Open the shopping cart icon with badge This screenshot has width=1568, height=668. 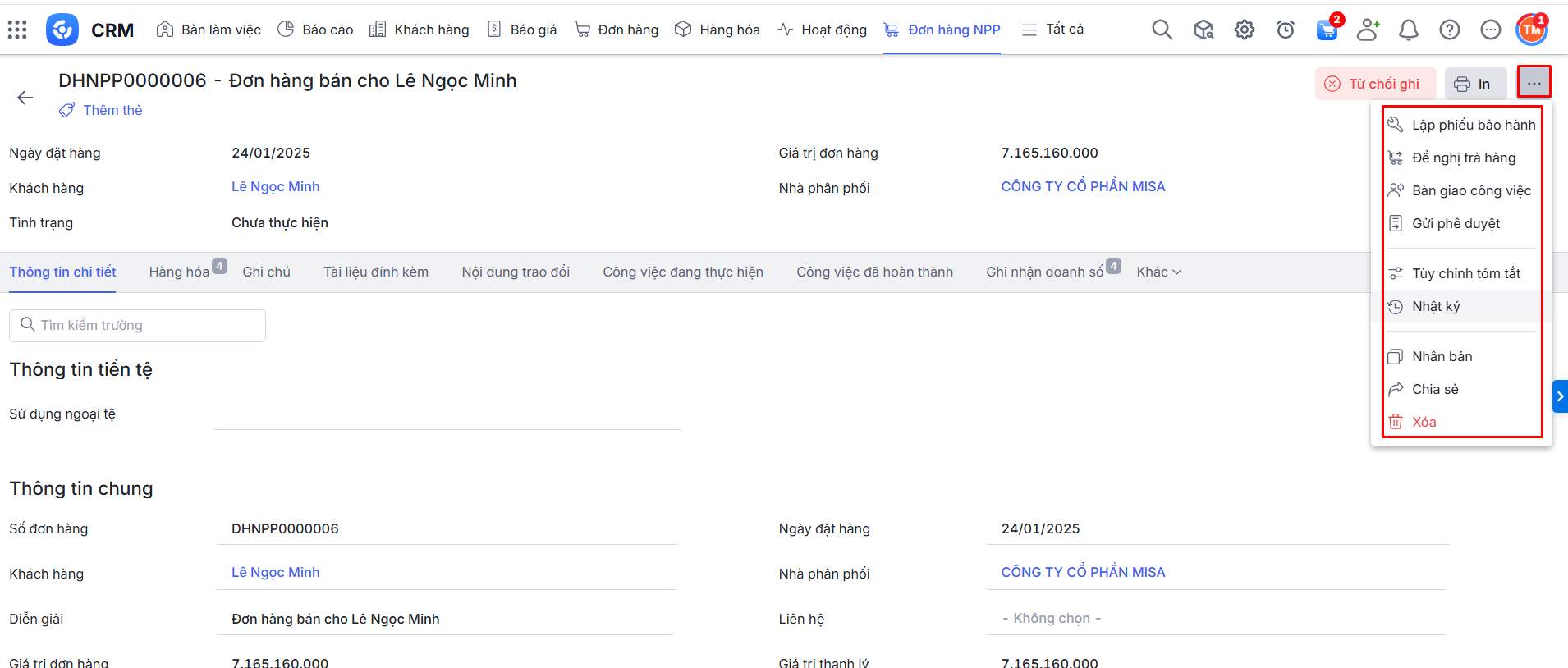(1327, 30)
